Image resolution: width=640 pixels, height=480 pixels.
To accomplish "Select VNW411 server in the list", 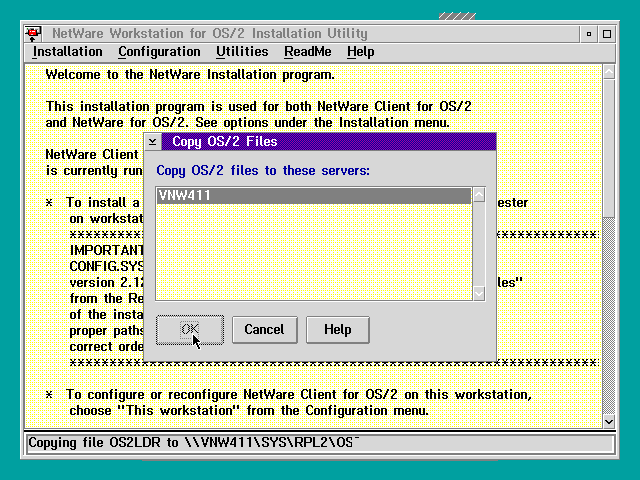I will point(313,196).
